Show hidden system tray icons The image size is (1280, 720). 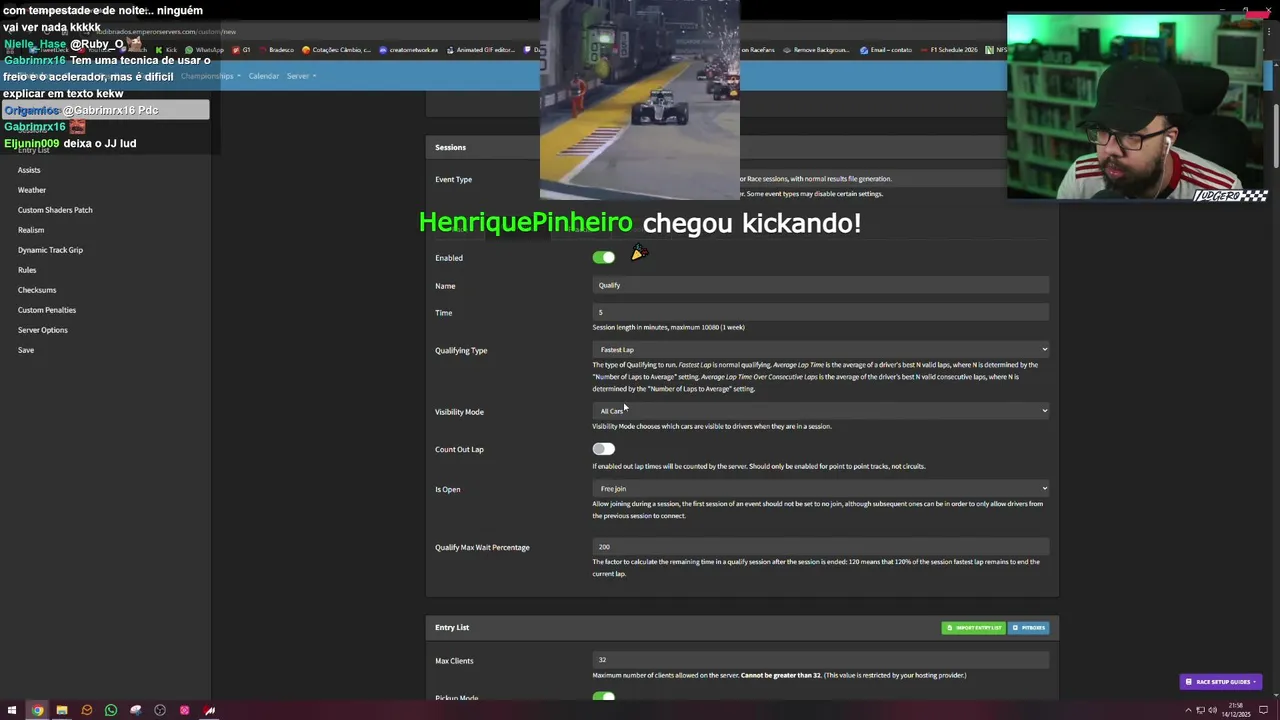tap(1189, 710)
